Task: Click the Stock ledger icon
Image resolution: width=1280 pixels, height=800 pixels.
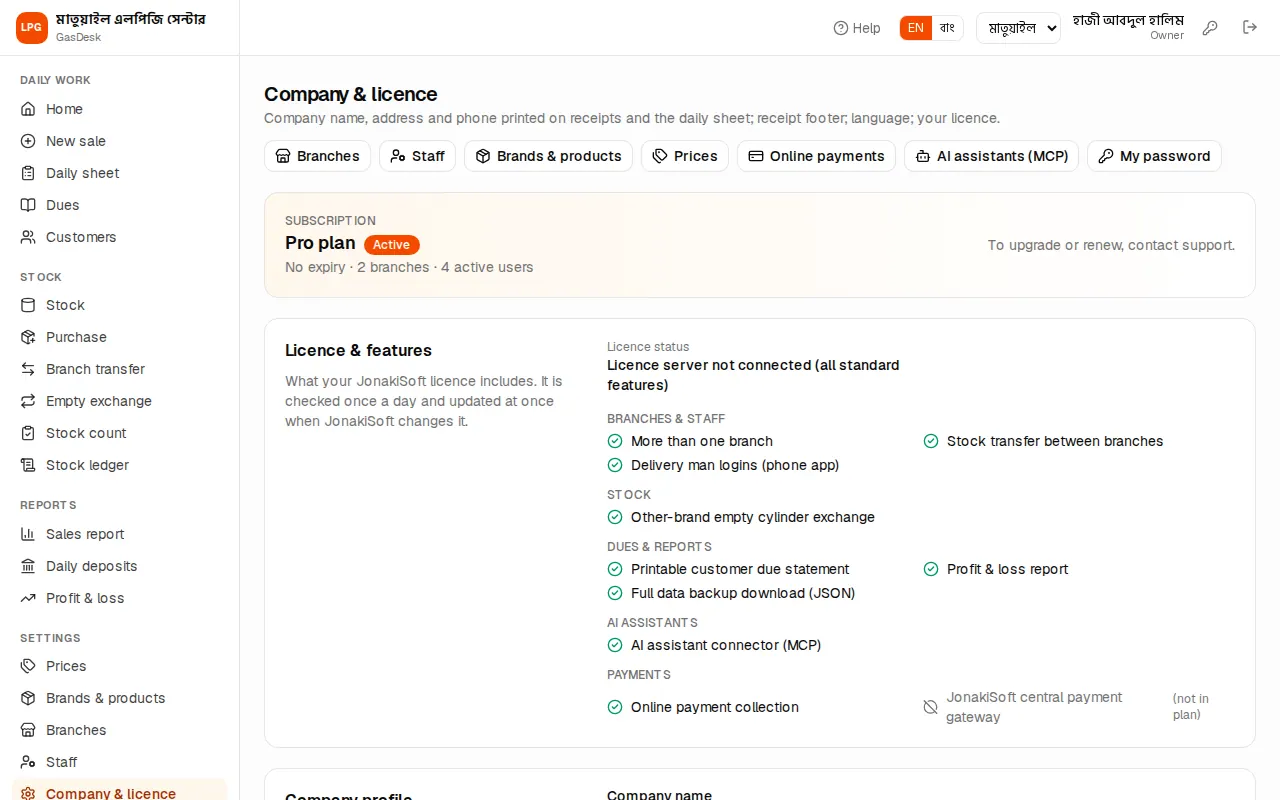Action: click(x=28, y=465)
